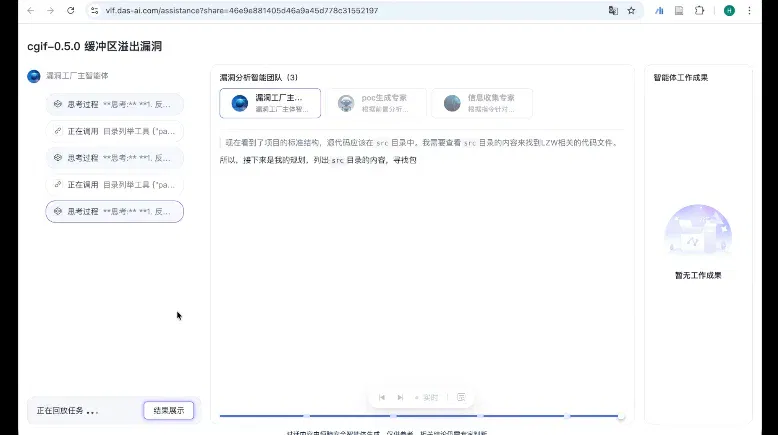Skip to previous replay step

pos(382,397)
